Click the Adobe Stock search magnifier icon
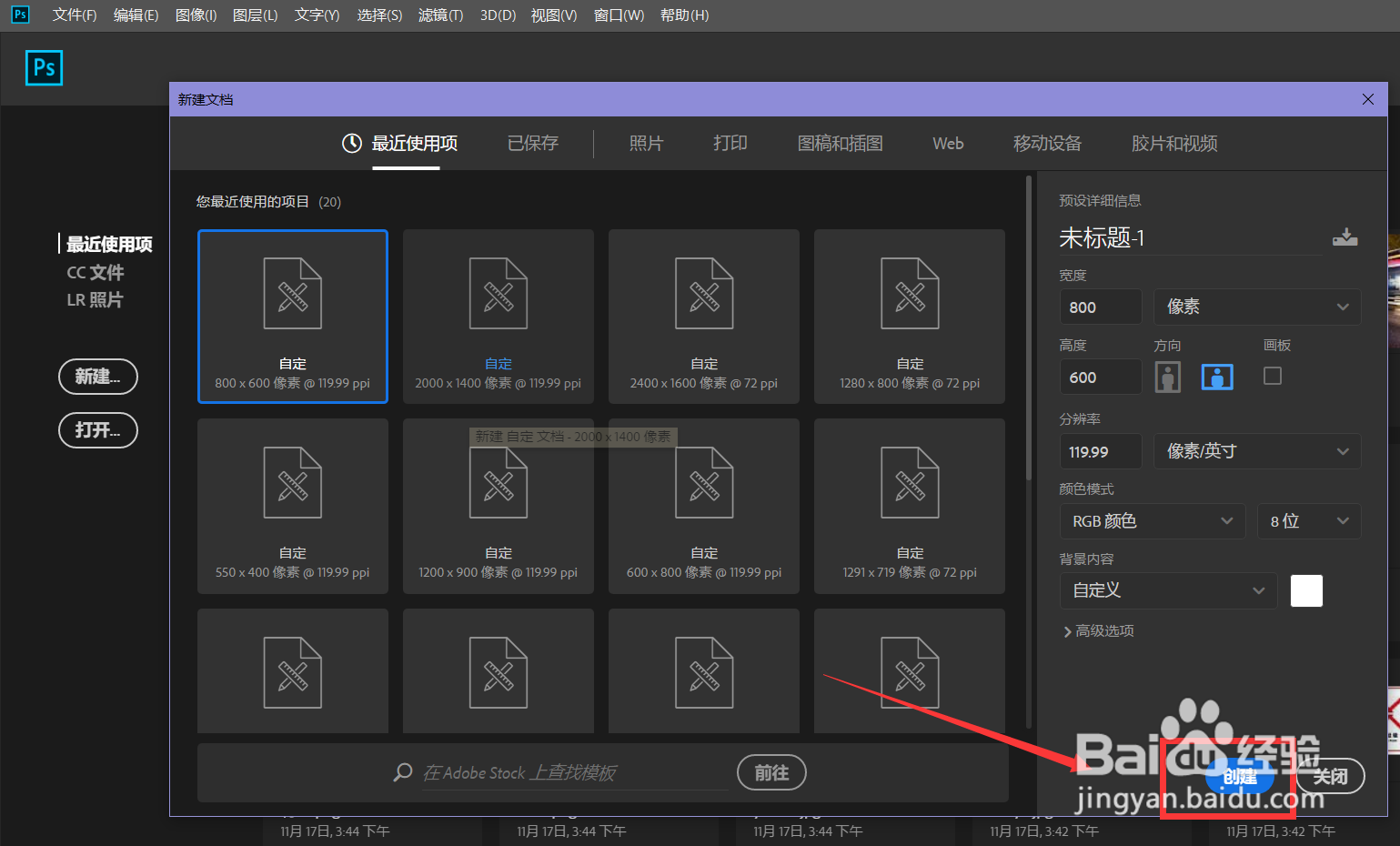The image size is (1400, 846). (402, 772)
